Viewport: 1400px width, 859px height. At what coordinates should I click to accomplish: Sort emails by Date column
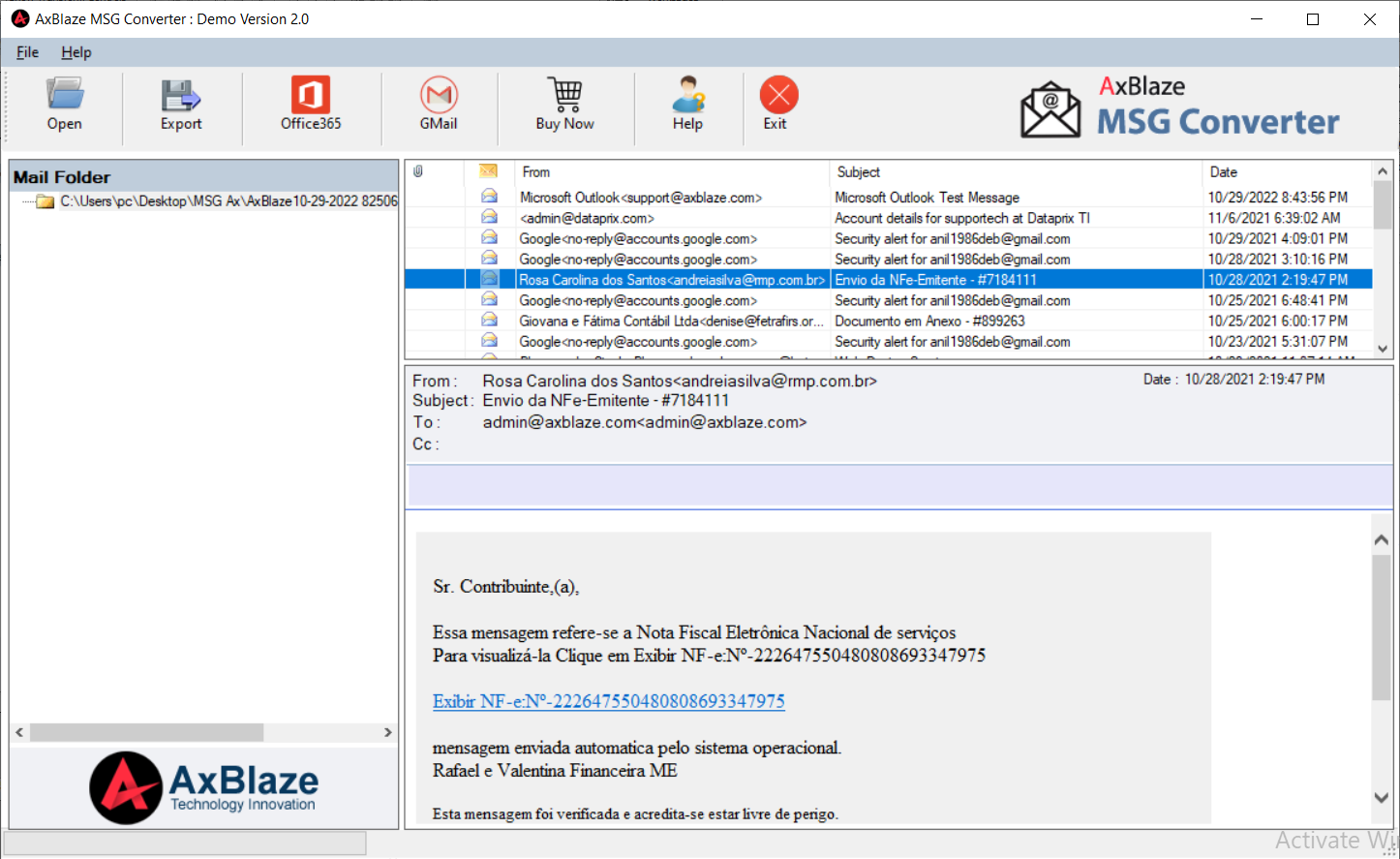click(1224, 172)
